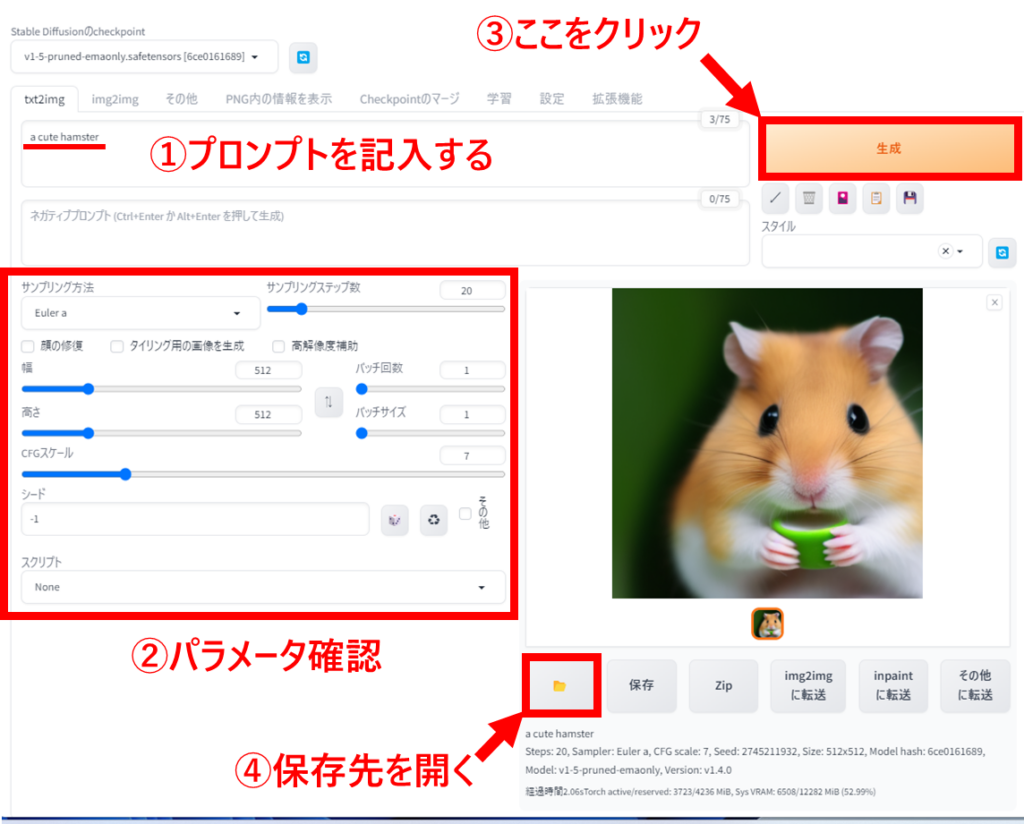
Task: Open output folder with the folder icon
Action: click(x=560, y=685)
